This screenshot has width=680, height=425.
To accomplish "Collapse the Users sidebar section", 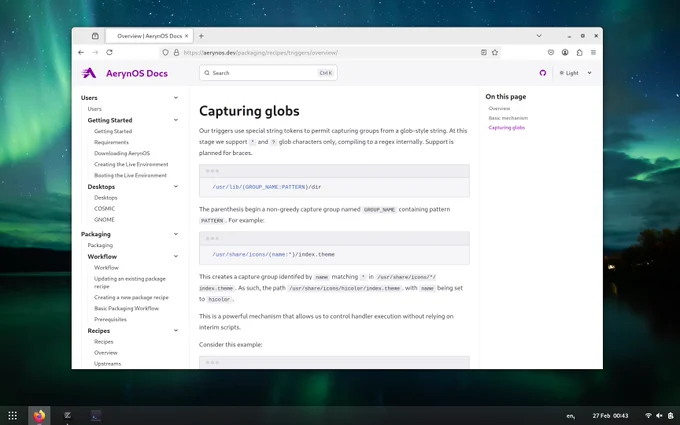I will [176, 98].
